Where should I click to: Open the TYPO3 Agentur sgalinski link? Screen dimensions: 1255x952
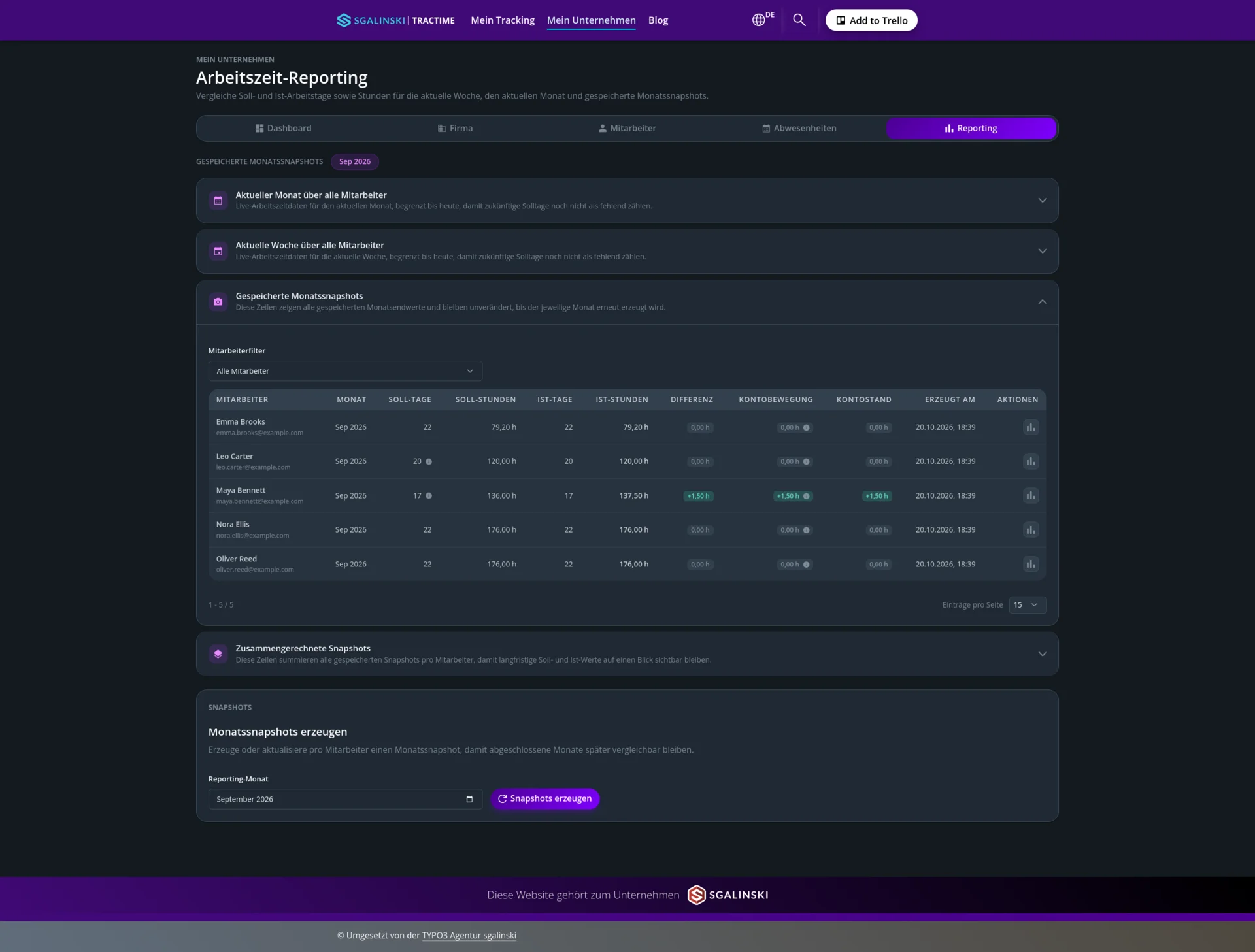[469, 935]
